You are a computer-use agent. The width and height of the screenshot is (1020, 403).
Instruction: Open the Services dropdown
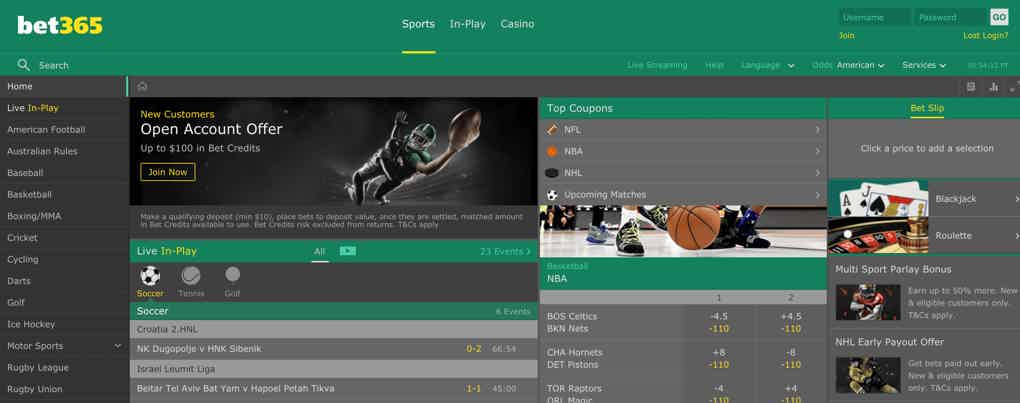pyautogui.click(x=924, y=65)
